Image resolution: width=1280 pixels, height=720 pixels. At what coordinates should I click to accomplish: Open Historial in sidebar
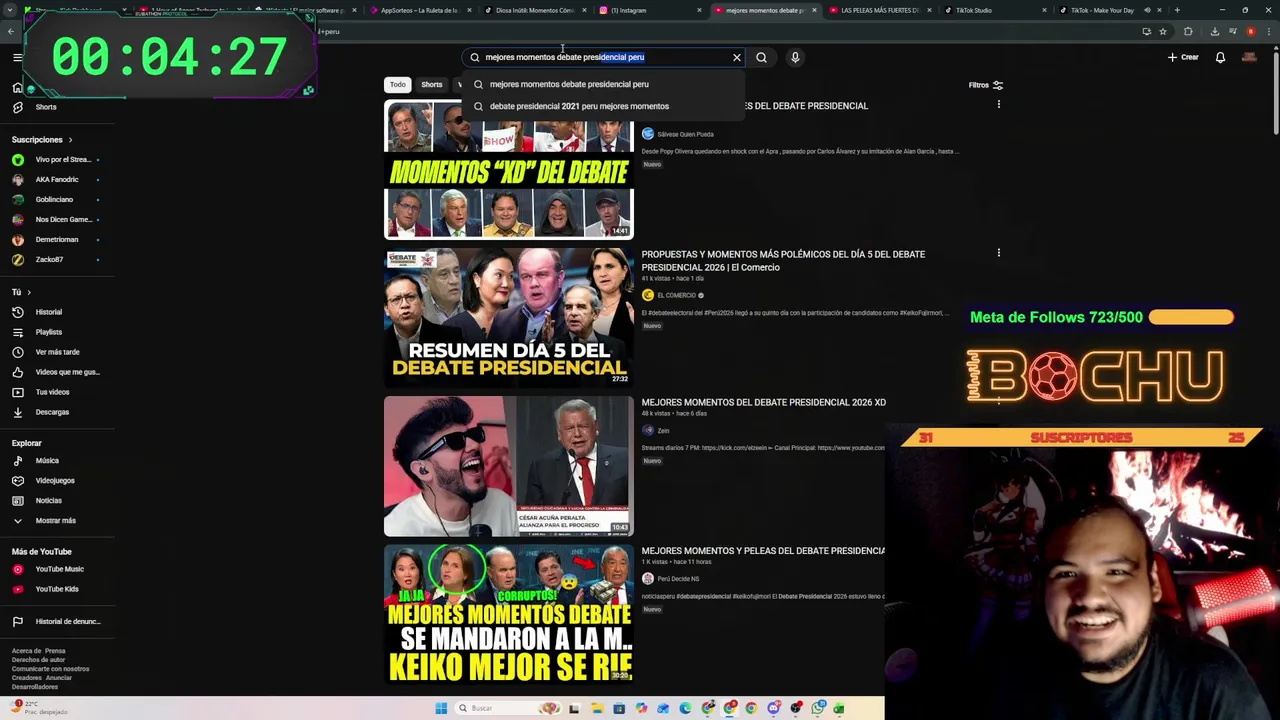coord(48,312)
